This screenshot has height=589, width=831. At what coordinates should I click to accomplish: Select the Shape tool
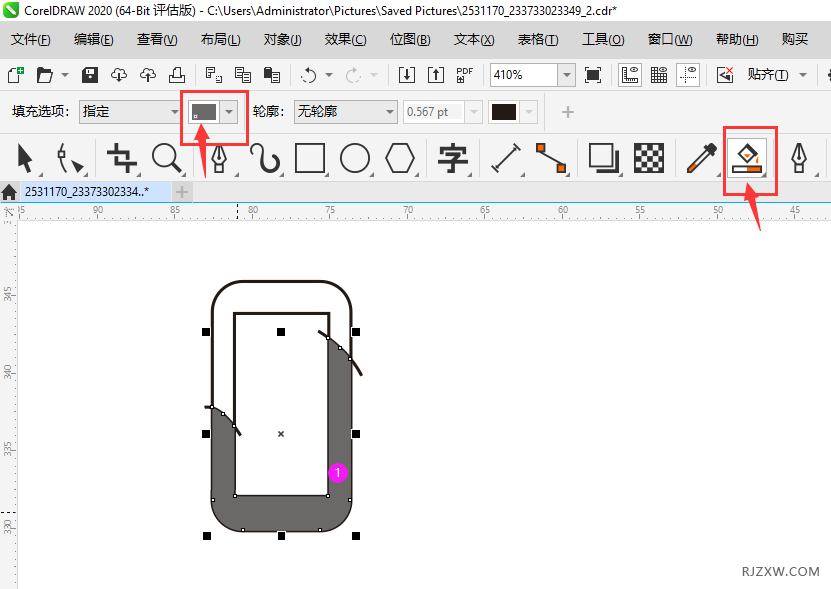click(x=68, y=158)
